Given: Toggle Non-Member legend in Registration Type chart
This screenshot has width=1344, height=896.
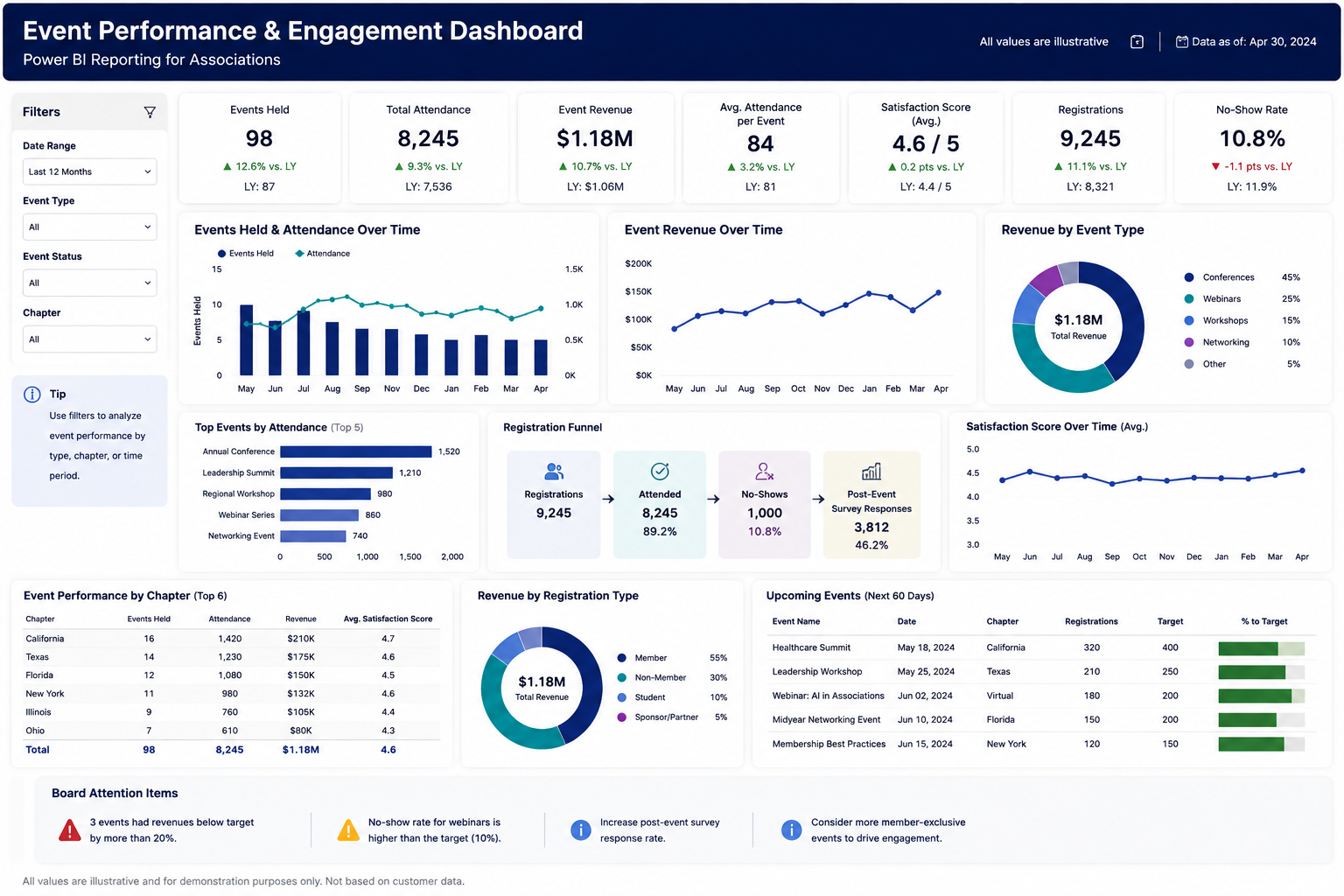Looking at the screenshot, I should pos(652,677).
